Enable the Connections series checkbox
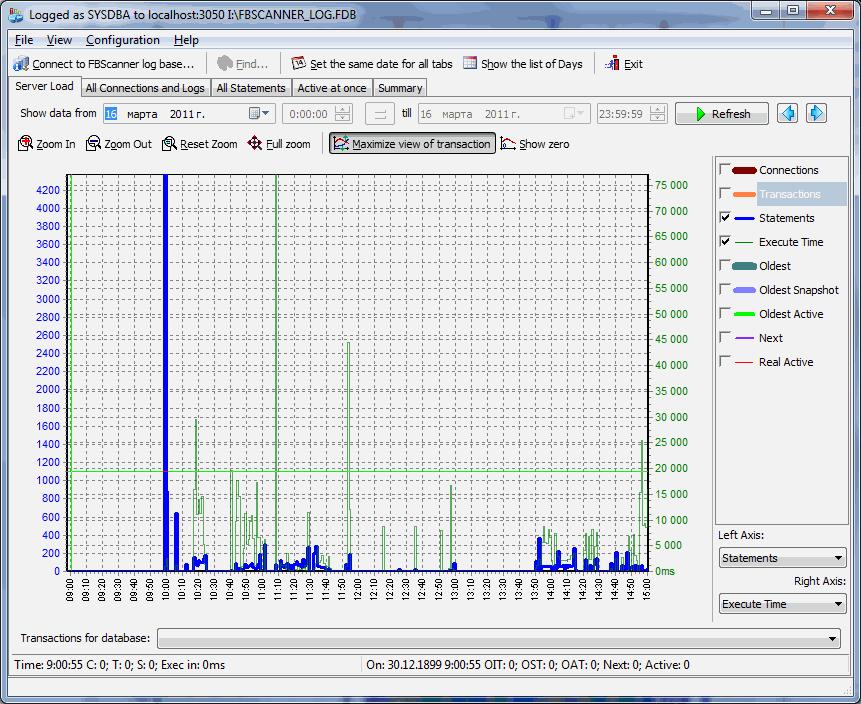 (725, 170)
